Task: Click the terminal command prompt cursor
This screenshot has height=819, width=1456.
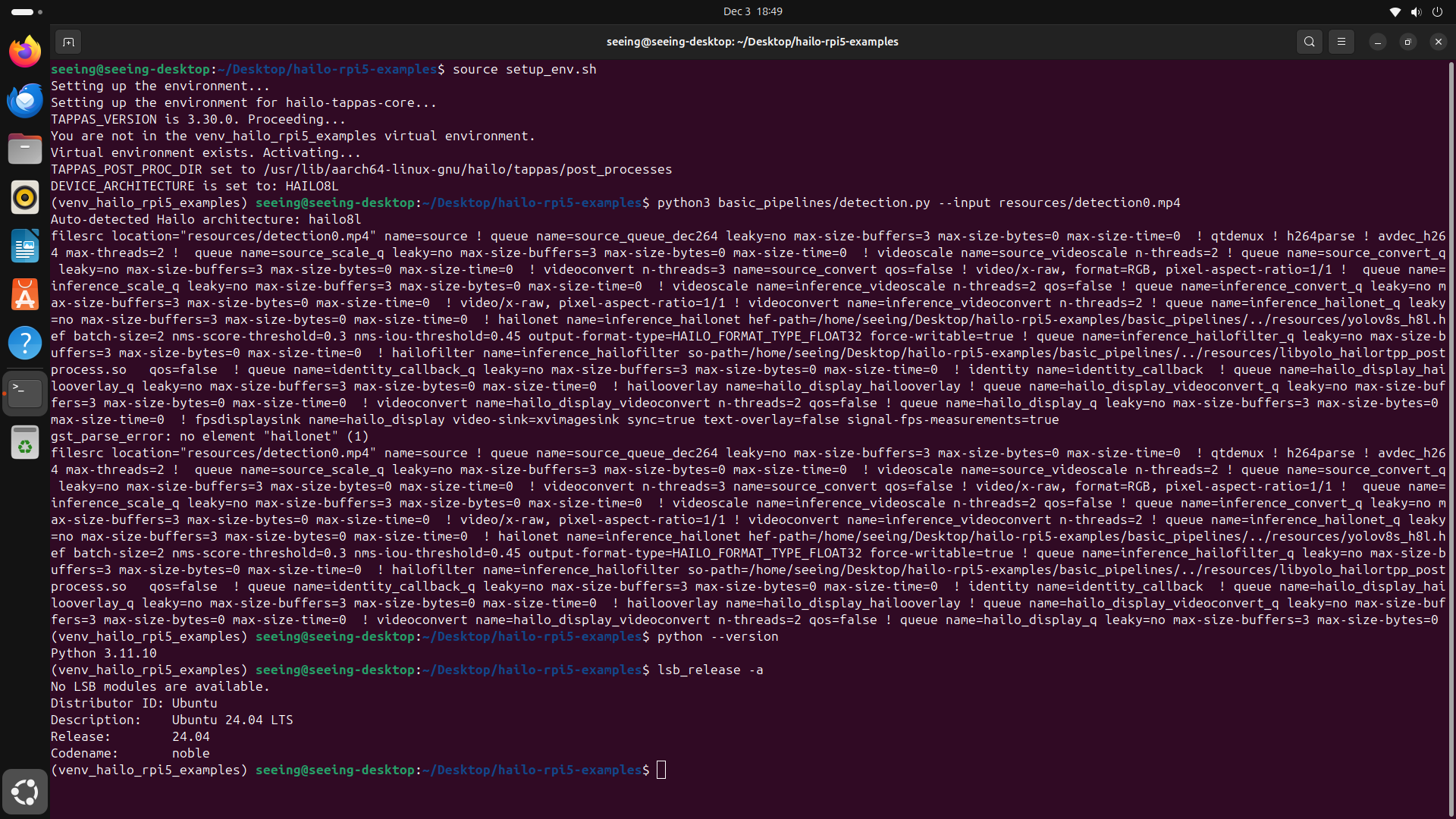Action: (661, 770)
